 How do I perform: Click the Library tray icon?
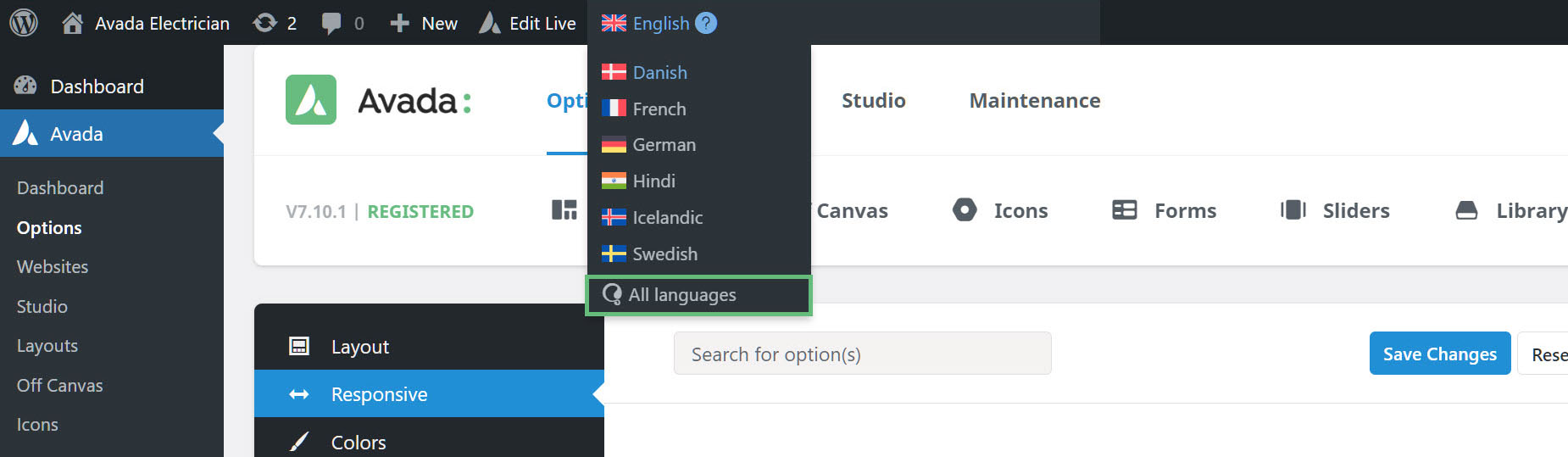click(x=1466, y=210)
